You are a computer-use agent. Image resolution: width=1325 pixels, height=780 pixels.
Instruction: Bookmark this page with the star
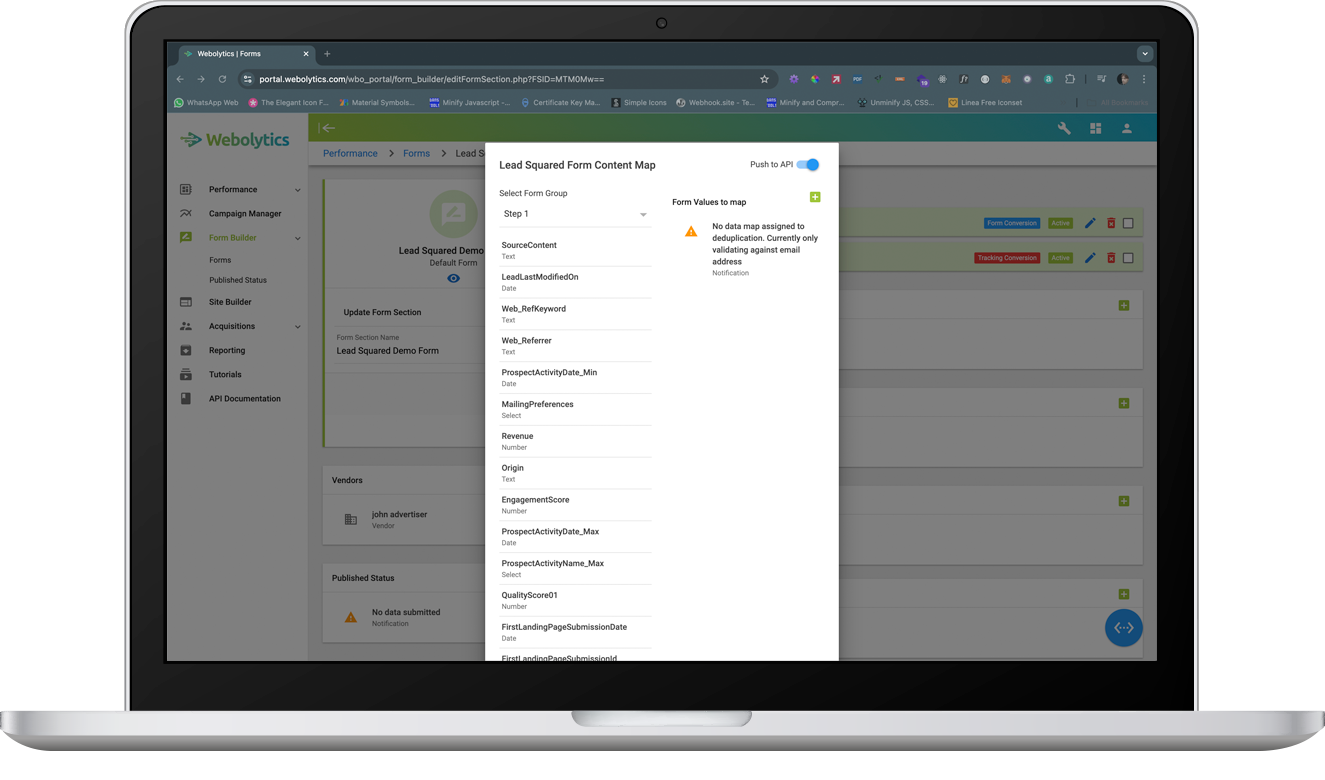(x=764, y=79)
